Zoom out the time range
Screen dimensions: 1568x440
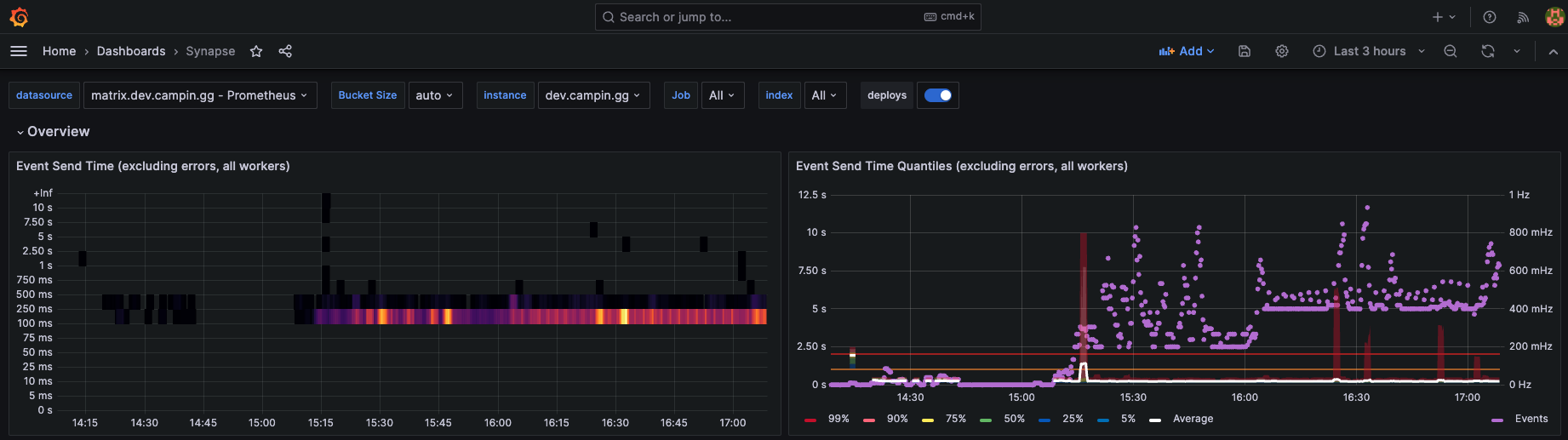click(1451, 51)
